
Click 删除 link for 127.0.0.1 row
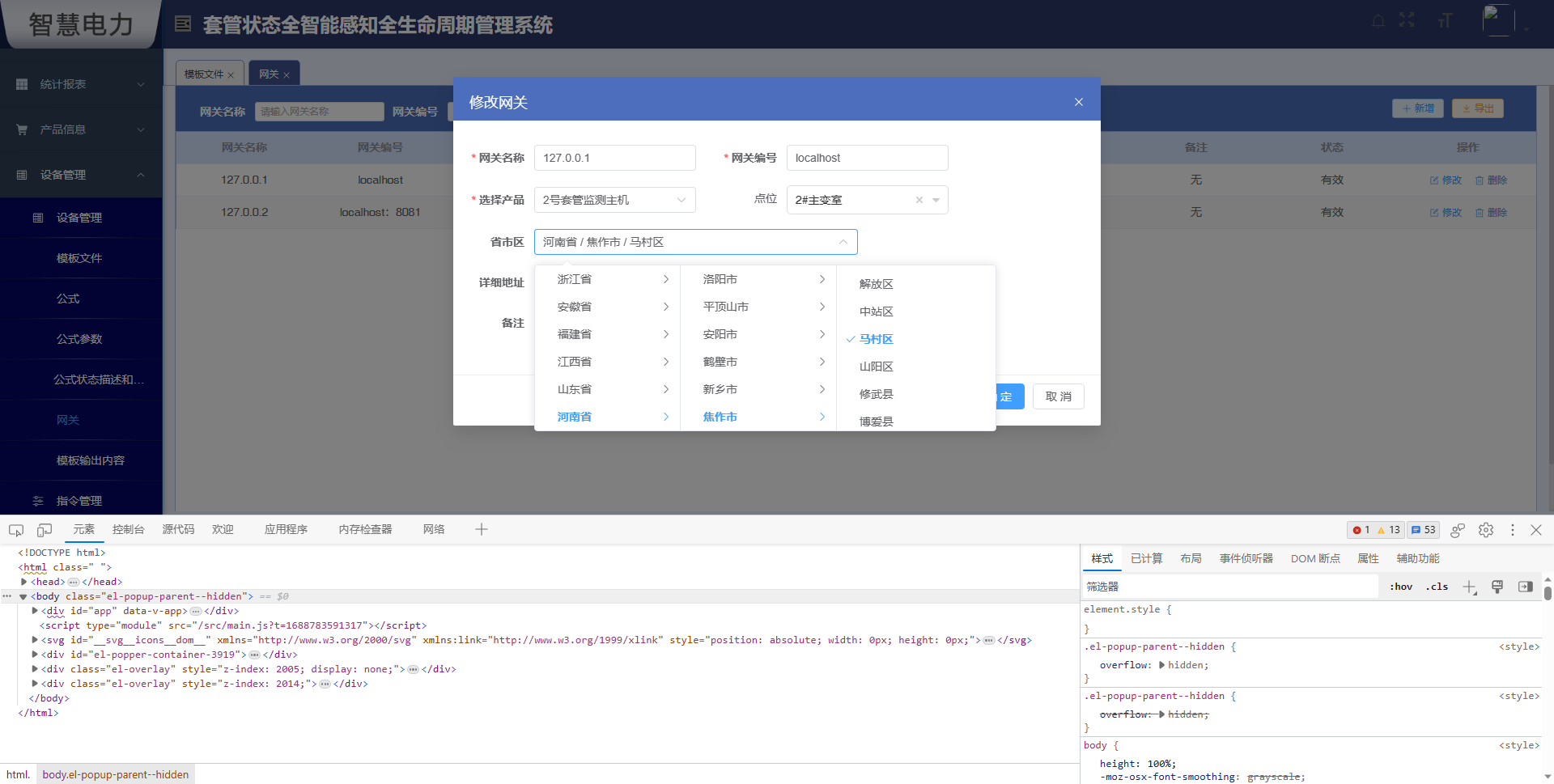click(x=1491, y=180)
